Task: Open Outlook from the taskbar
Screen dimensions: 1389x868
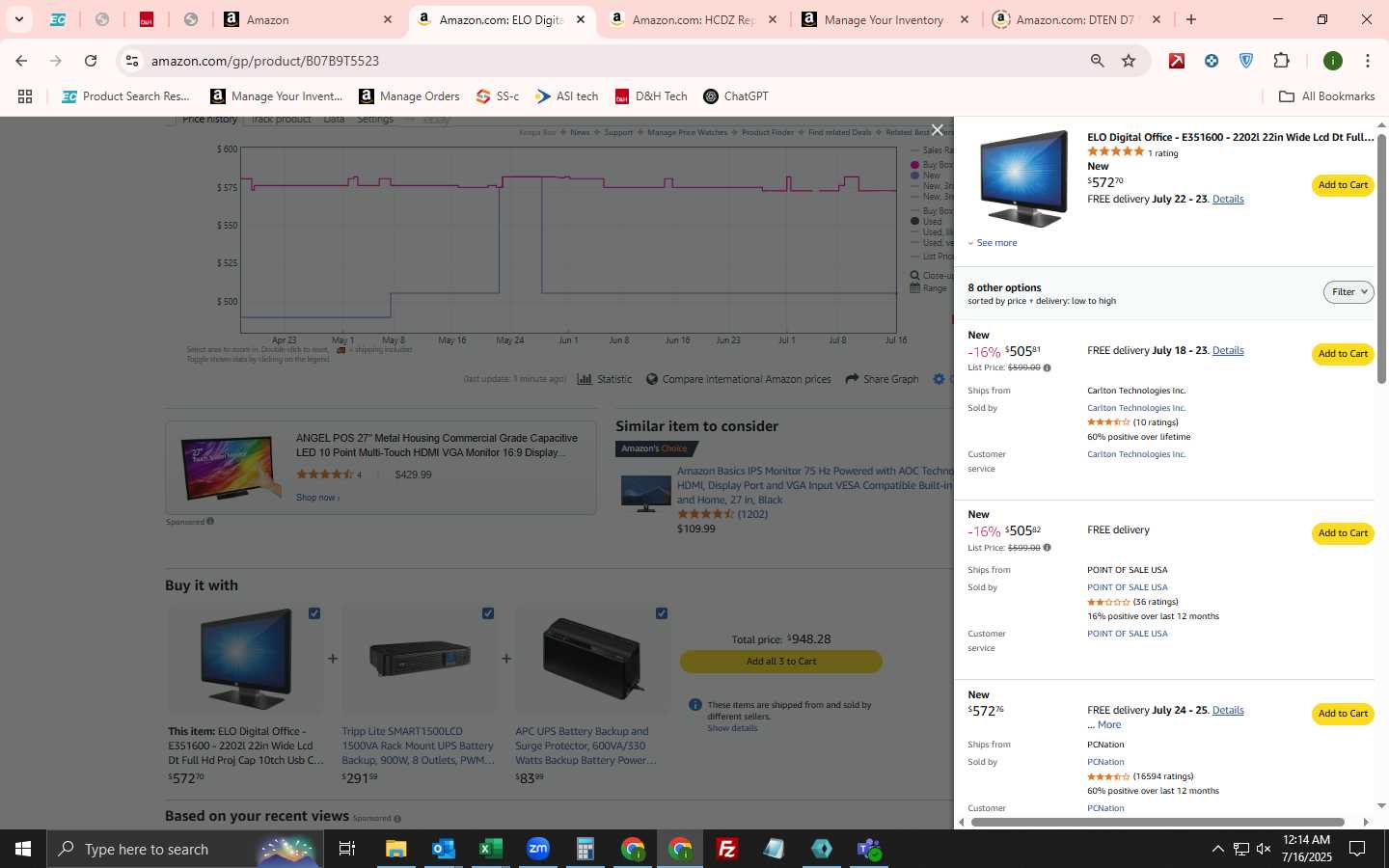Action: point(443,849)
